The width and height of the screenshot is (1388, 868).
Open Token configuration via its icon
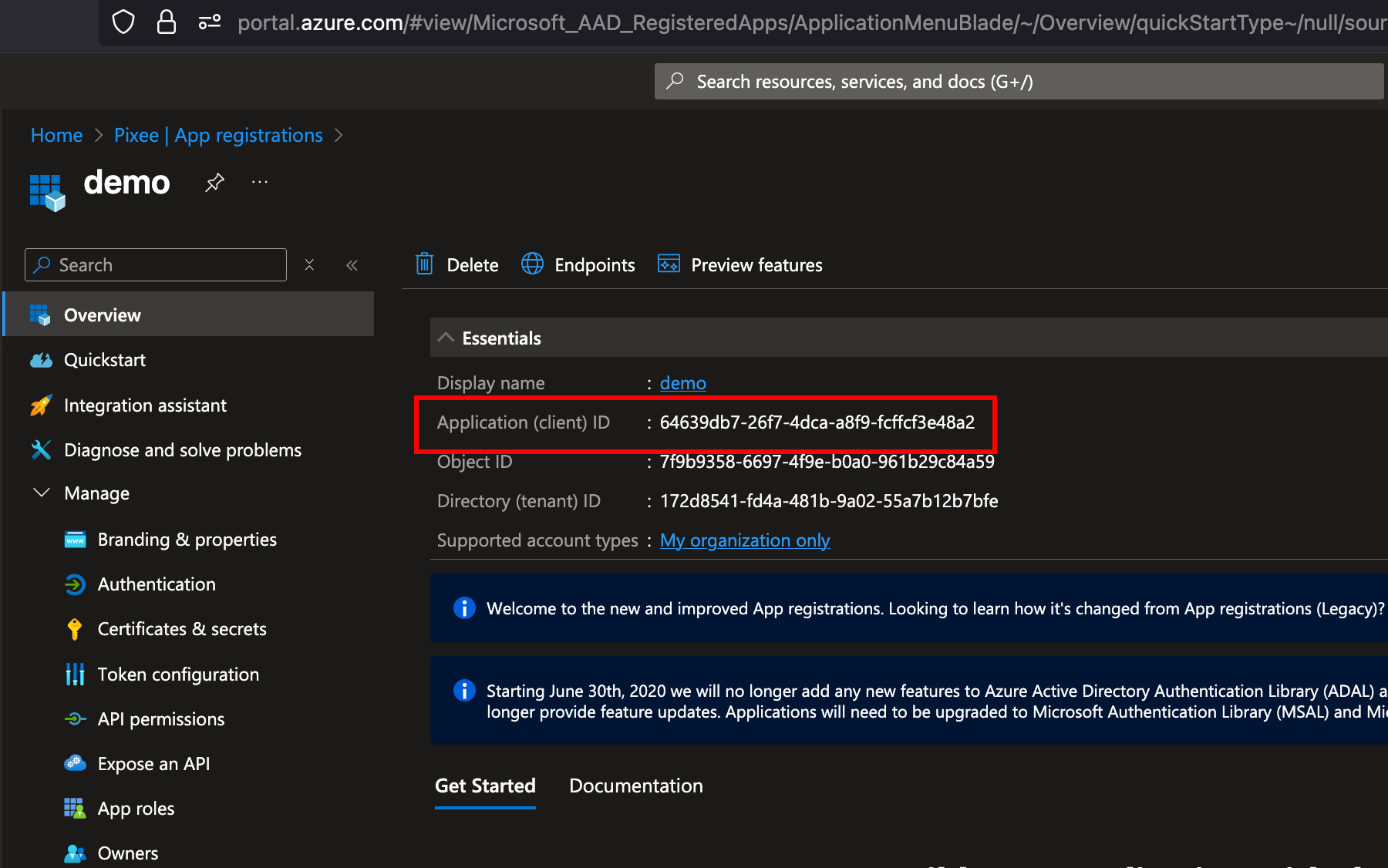tap(75, 674)
